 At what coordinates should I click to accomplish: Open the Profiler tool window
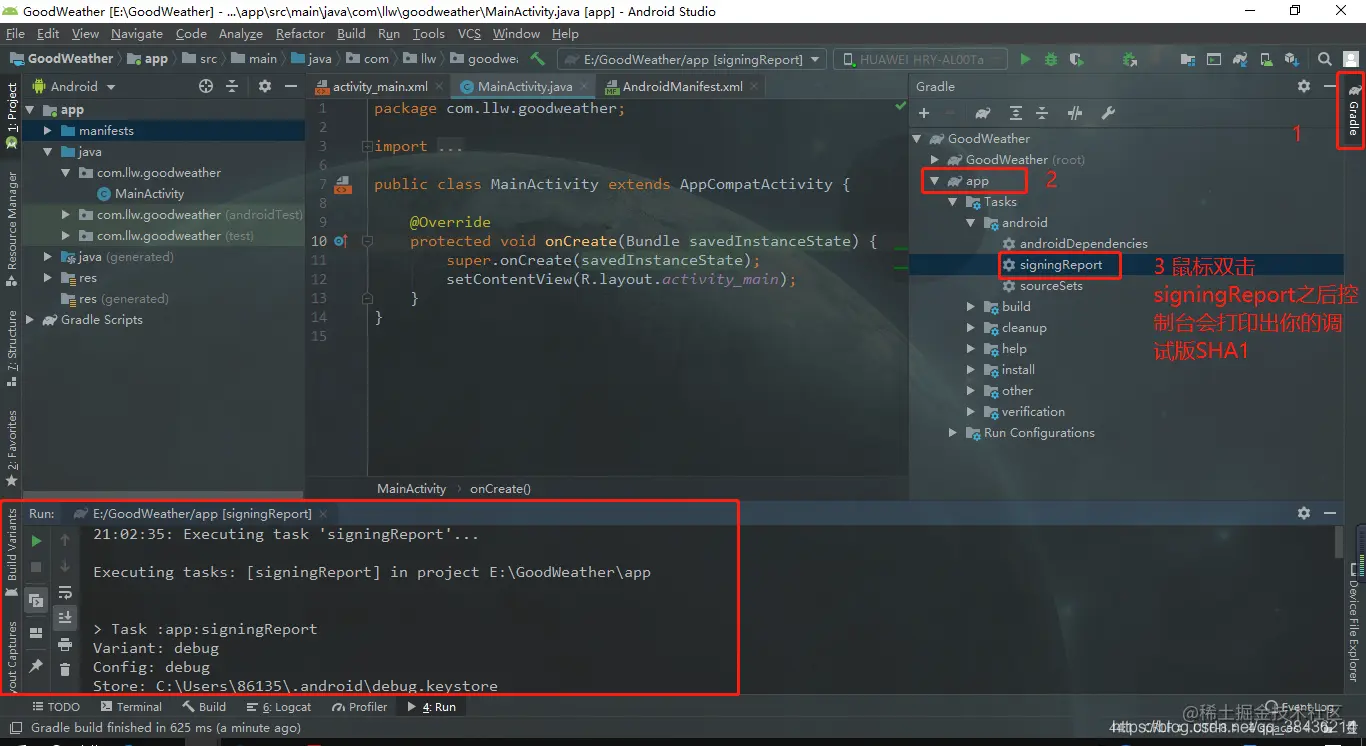(x=358, y=706)
